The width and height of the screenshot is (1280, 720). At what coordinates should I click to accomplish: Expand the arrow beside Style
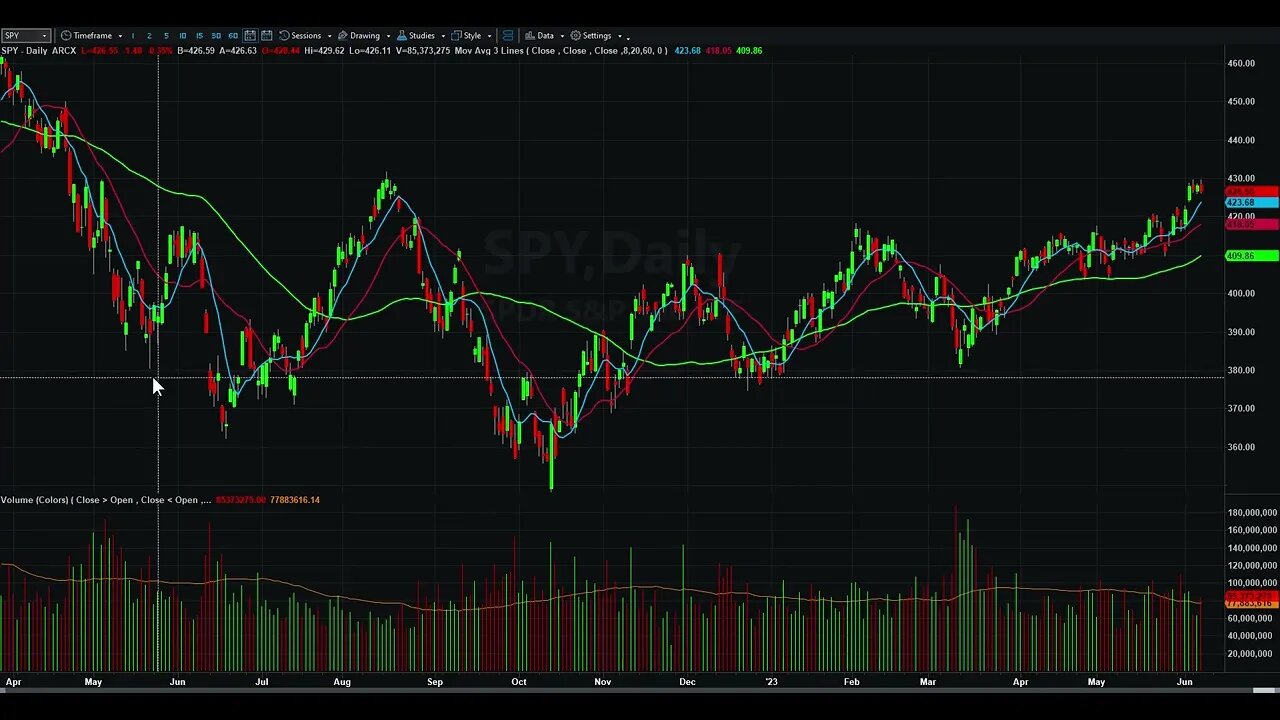tap(489, 36)
